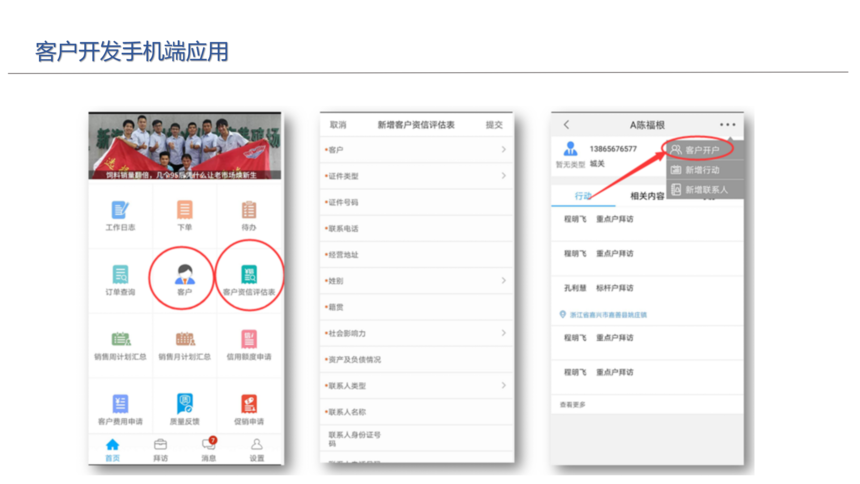Switch to the 相关内容 tab
The image size is (860, 484).
647,196
